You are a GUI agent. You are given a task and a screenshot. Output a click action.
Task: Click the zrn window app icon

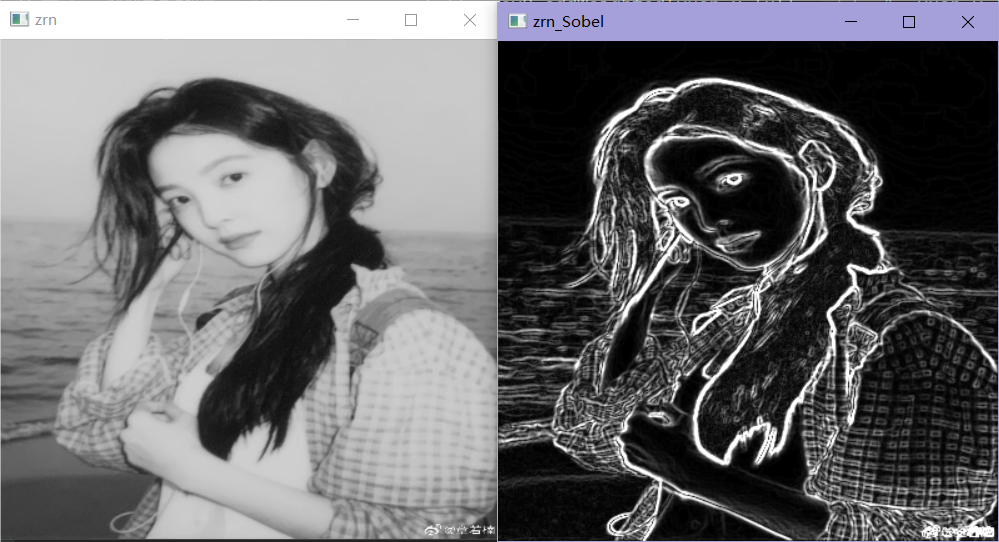(x=19, y=20)
